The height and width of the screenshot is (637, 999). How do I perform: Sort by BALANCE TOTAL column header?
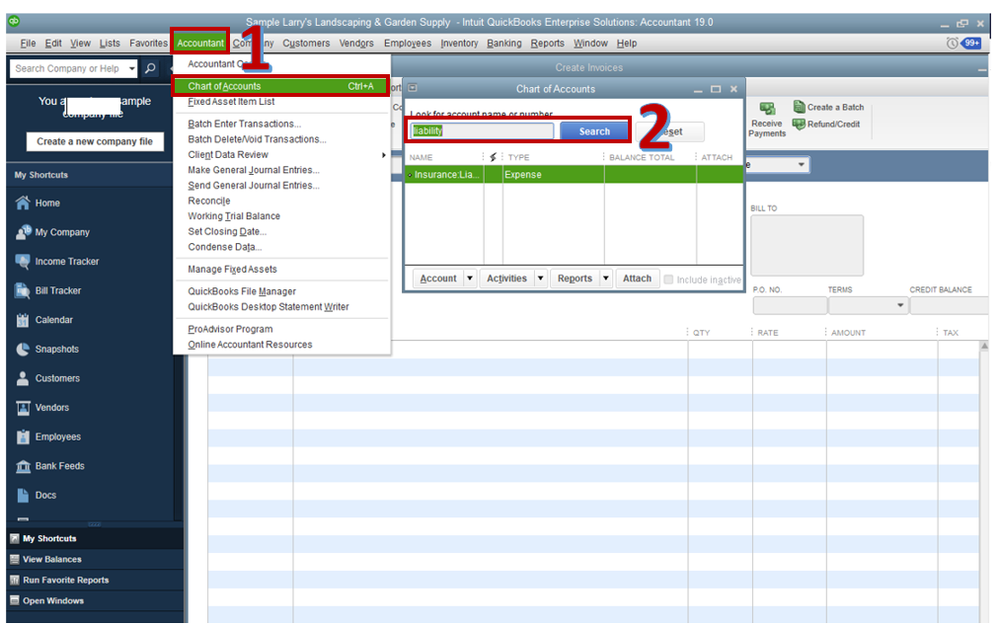[x=642, y=157]
